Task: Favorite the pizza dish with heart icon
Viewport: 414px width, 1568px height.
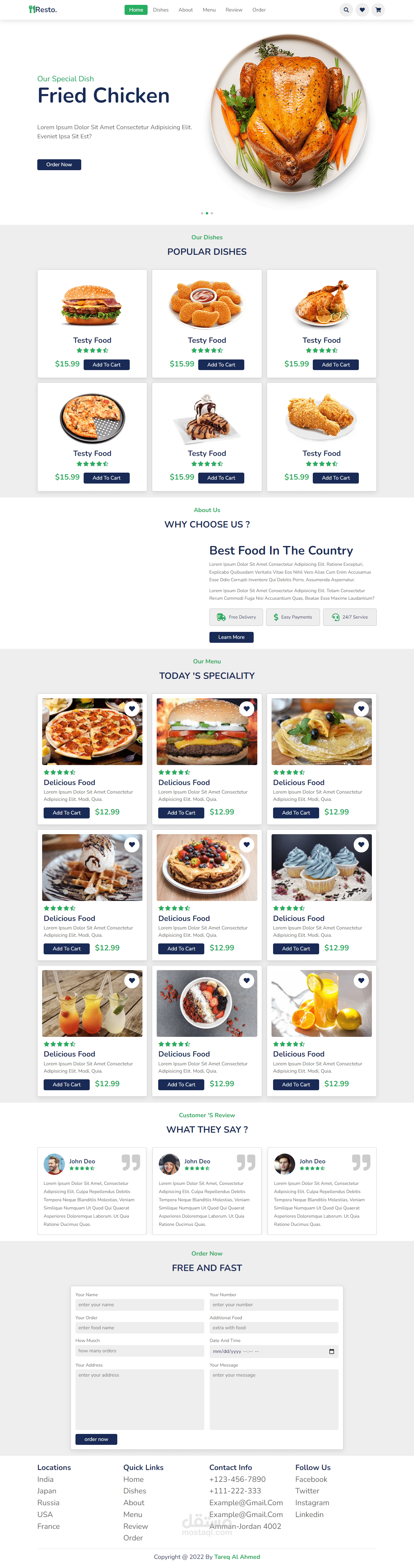Action: tap(132, 709)
